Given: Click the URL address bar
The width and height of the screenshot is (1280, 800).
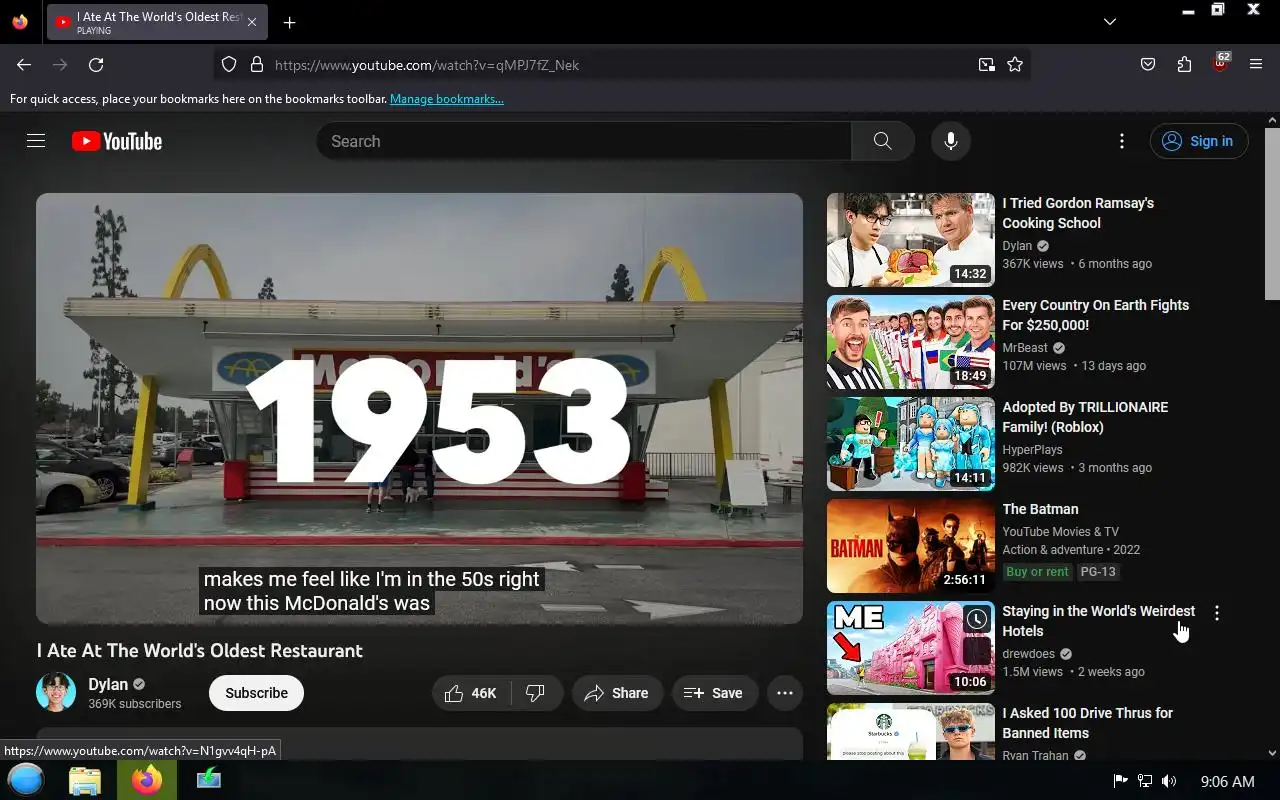Looking at the screenshot, I should pyautogui.click(x=620, y=65).
